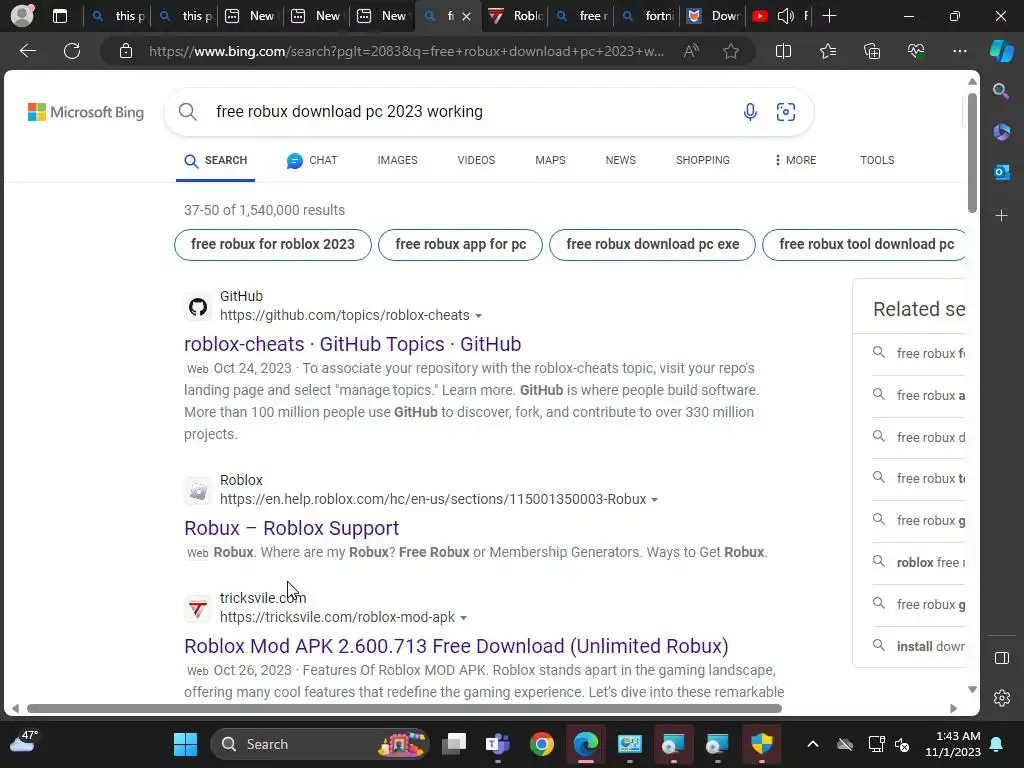1024x768 pixels.
Task: Click 'install down' related search
Action: tap(919, 646)
